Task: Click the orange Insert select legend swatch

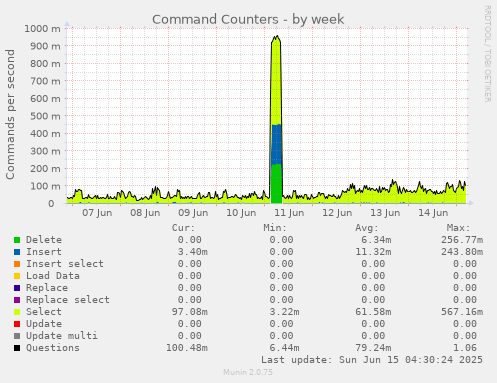Action: 17,264
